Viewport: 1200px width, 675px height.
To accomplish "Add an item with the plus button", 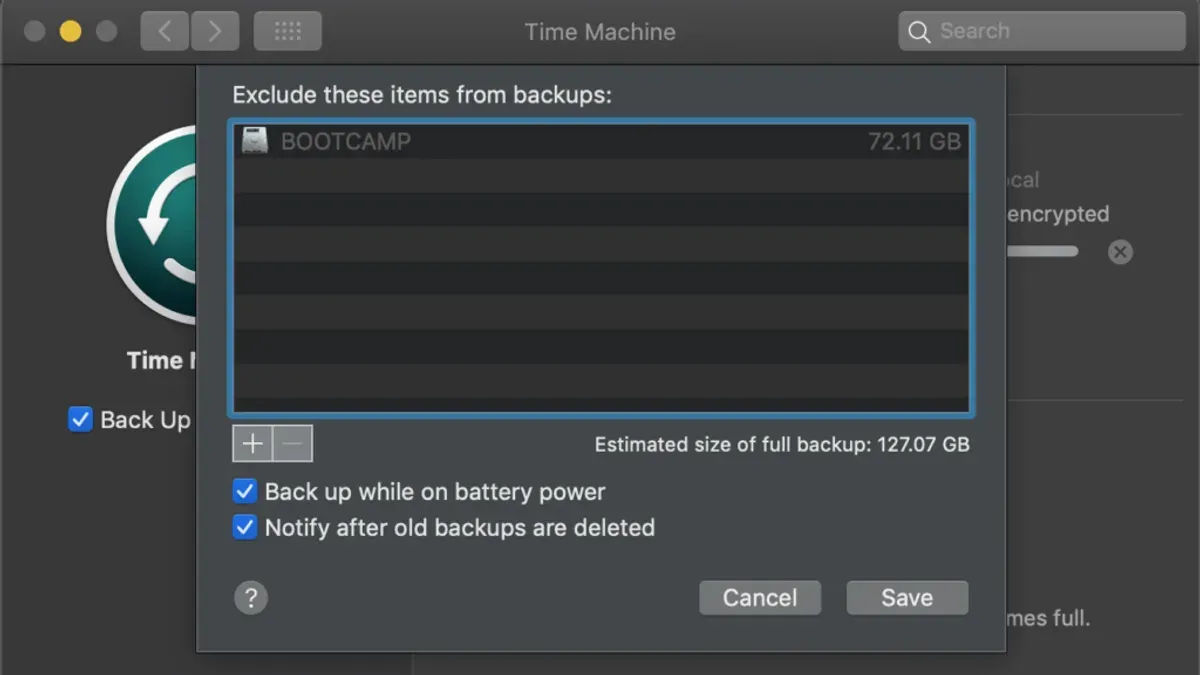I will [x=253, y=443].
